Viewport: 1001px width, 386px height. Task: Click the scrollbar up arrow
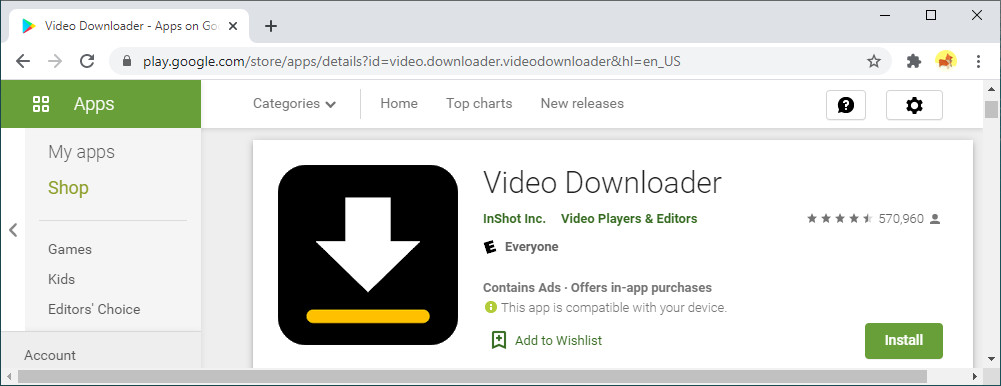point(991,89)
